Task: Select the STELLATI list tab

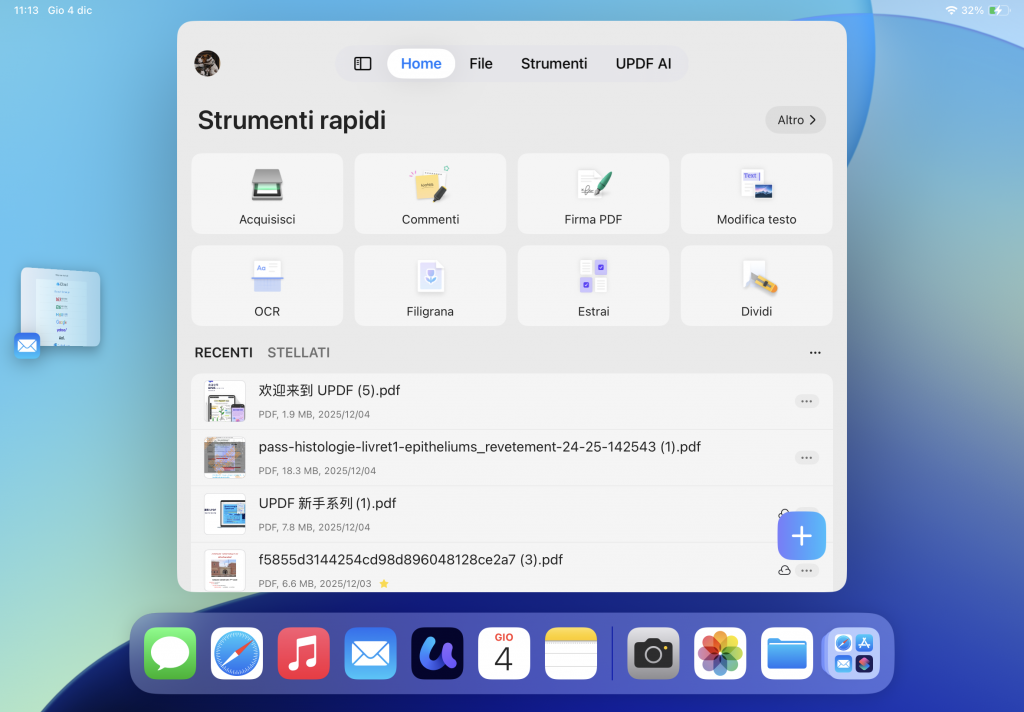Action: (298, 353)
